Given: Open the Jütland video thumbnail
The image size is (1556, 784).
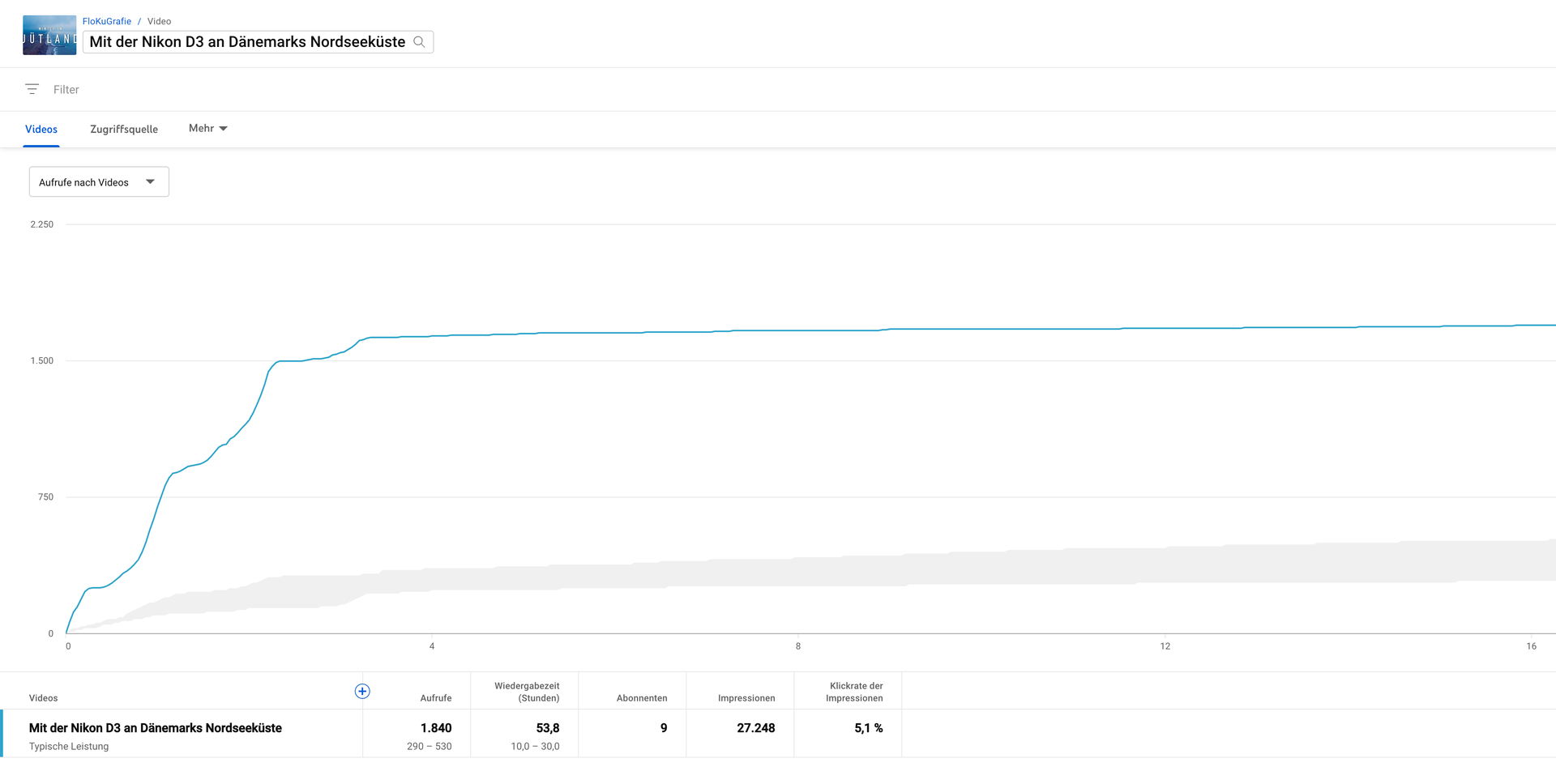Looking at the screenshot, I should [x=49, y=36].
